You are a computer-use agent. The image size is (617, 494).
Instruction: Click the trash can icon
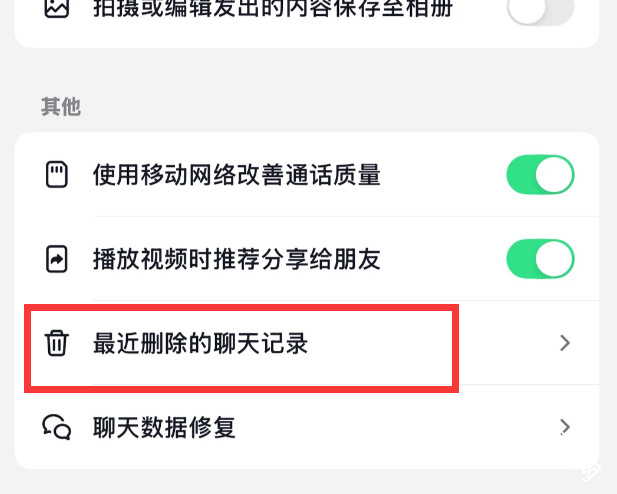(57, 344)
